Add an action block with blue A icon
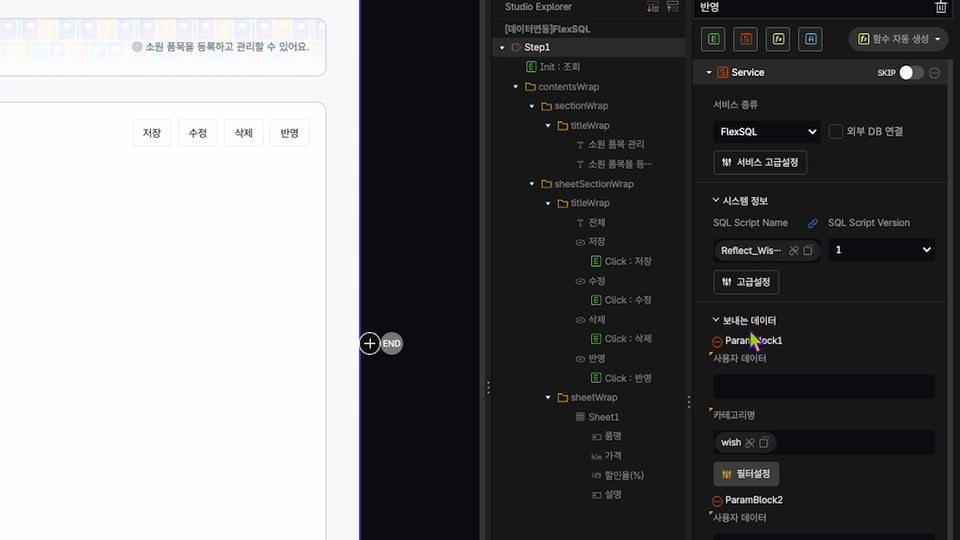The image size is (960, 540). coord(811,39)
